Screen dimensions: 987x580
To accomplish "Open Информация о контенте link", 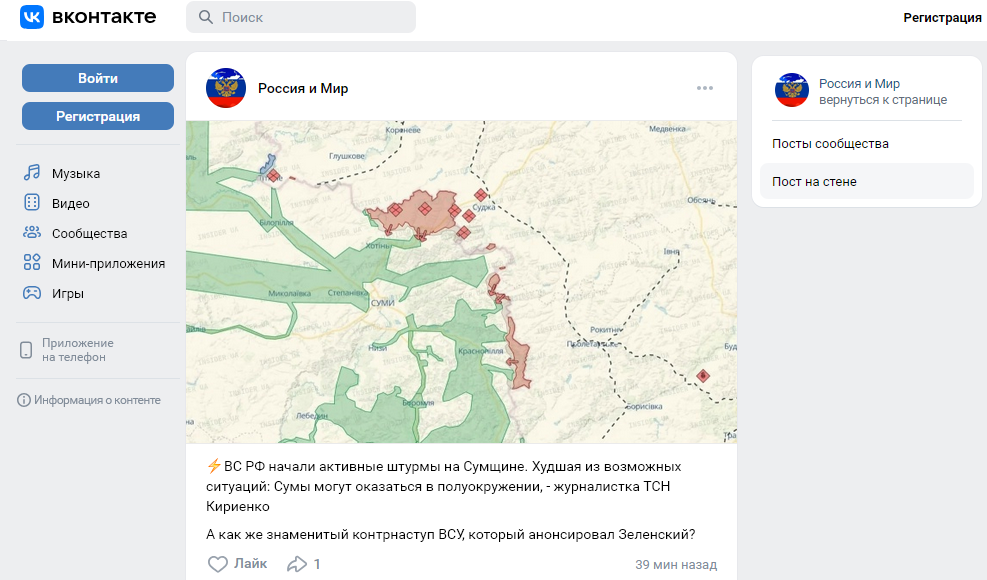I will 96,400.
